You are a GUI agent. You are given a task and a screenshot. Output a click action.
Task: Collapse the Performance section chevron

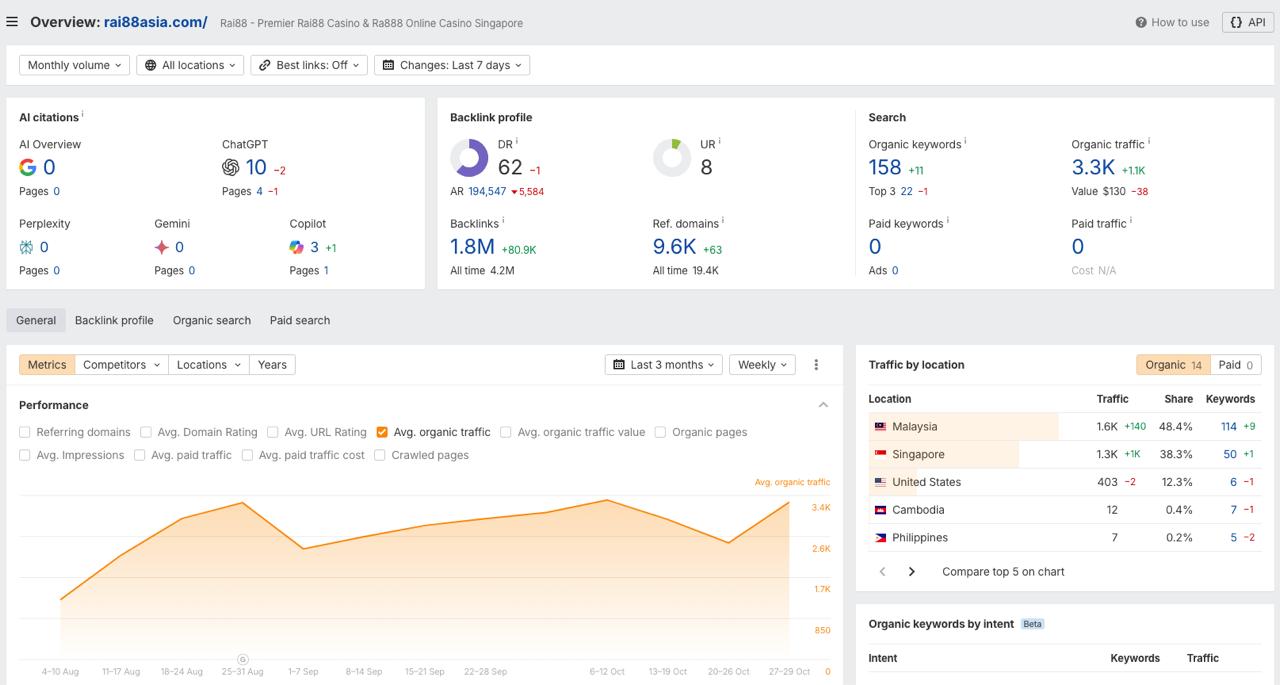[823, 405]
